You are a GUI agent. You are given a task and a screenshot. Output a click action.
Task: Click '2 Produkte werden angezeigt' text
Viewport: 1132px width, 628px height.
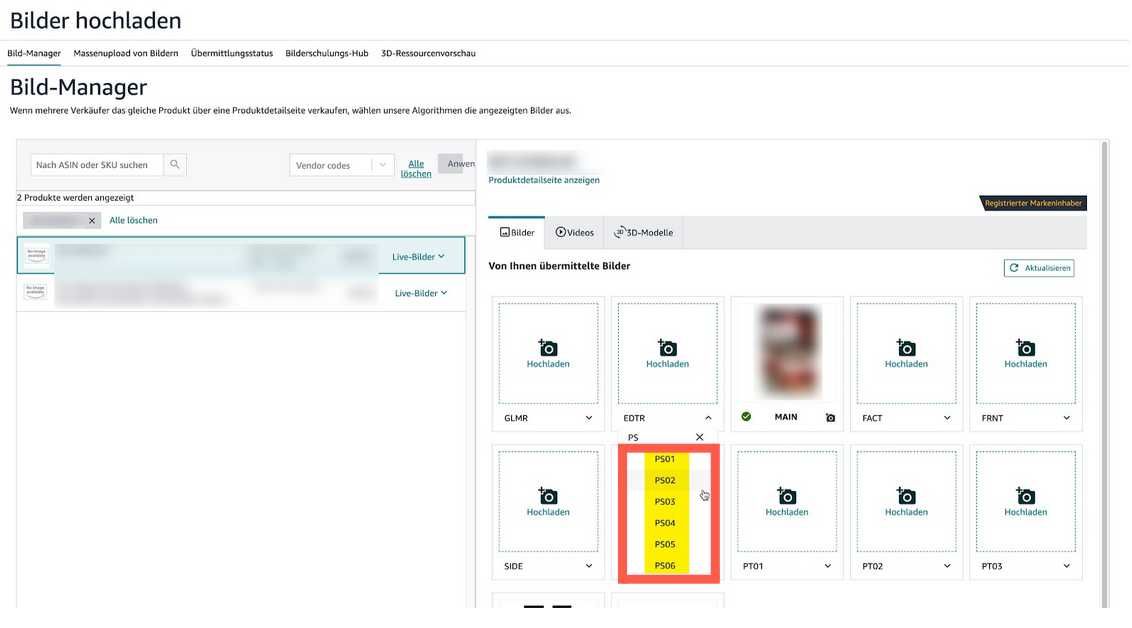coord(75,198)
